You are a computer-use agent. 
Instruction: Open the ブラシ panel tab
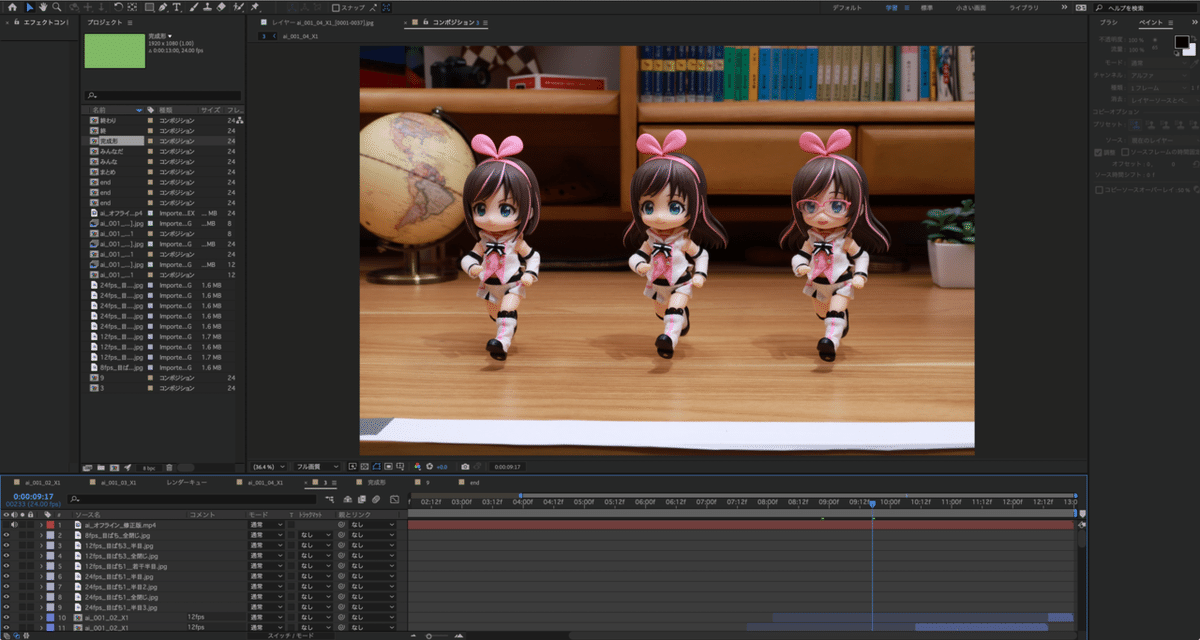coord(1108,21)
